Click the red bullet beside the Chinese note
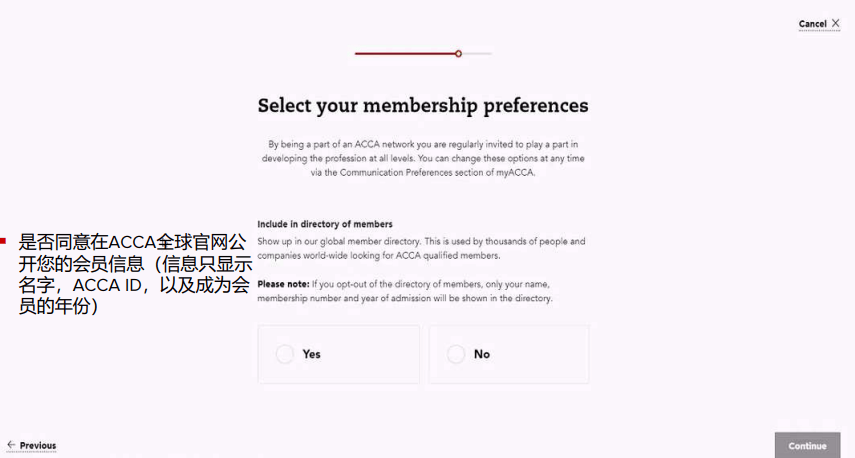 point(3,241)
